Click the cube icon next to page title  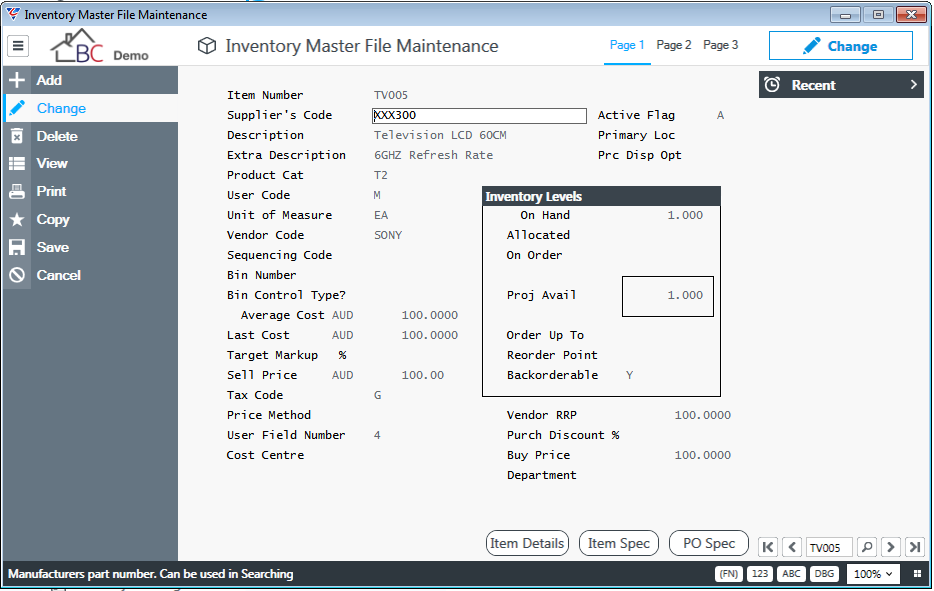pos(207,46)
